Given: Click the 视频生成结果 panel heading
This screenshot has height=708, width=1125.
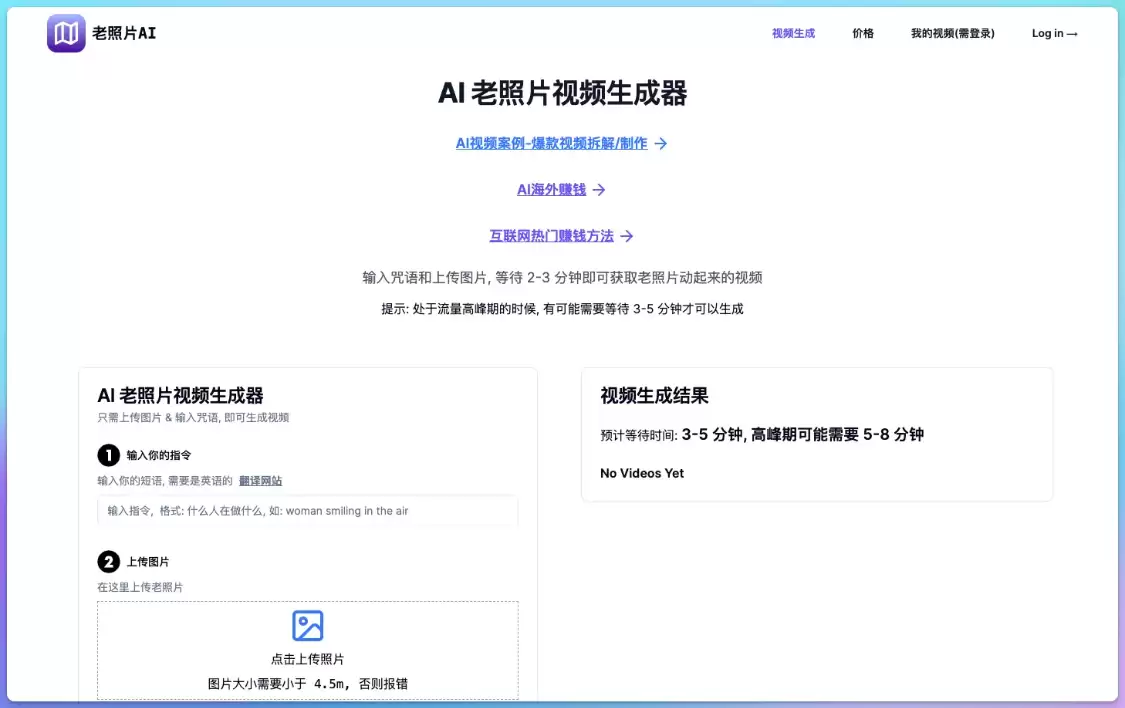Looking at the screenshot, I should click(x=653, y=395).
